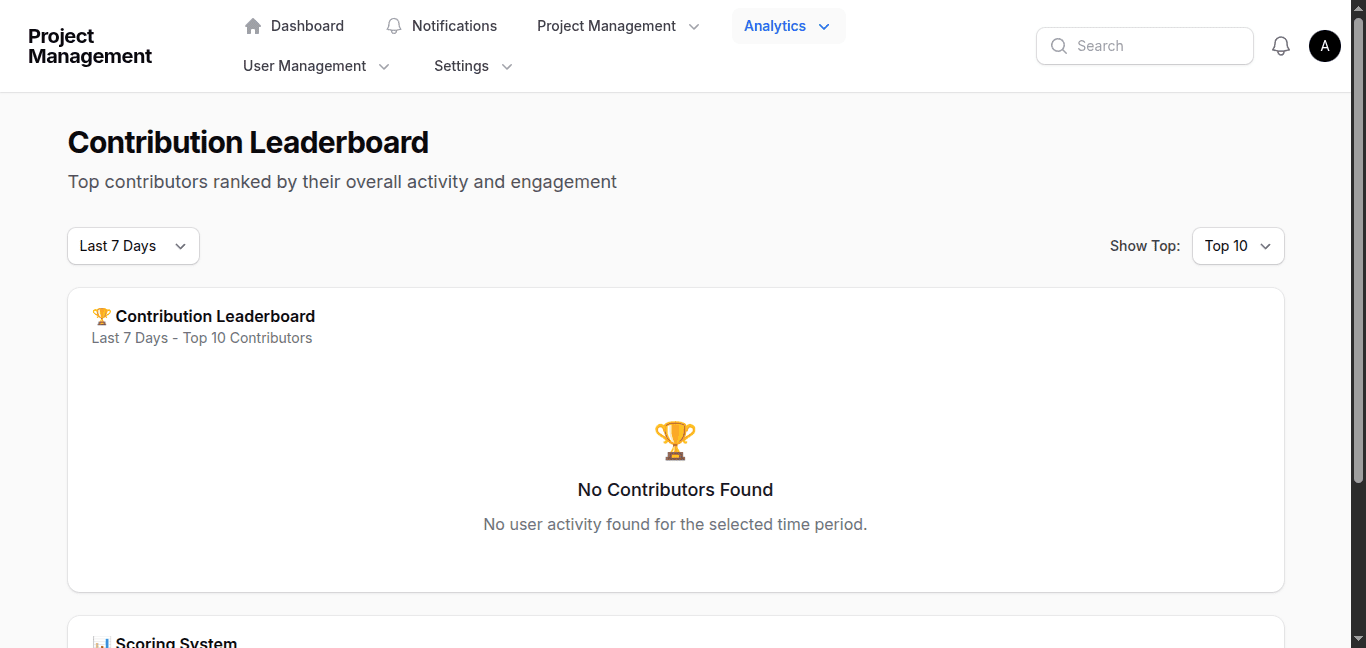Click the notification bell in the top-right corner
Viewport: 1366px width, 648px height.
point(1281,45)
